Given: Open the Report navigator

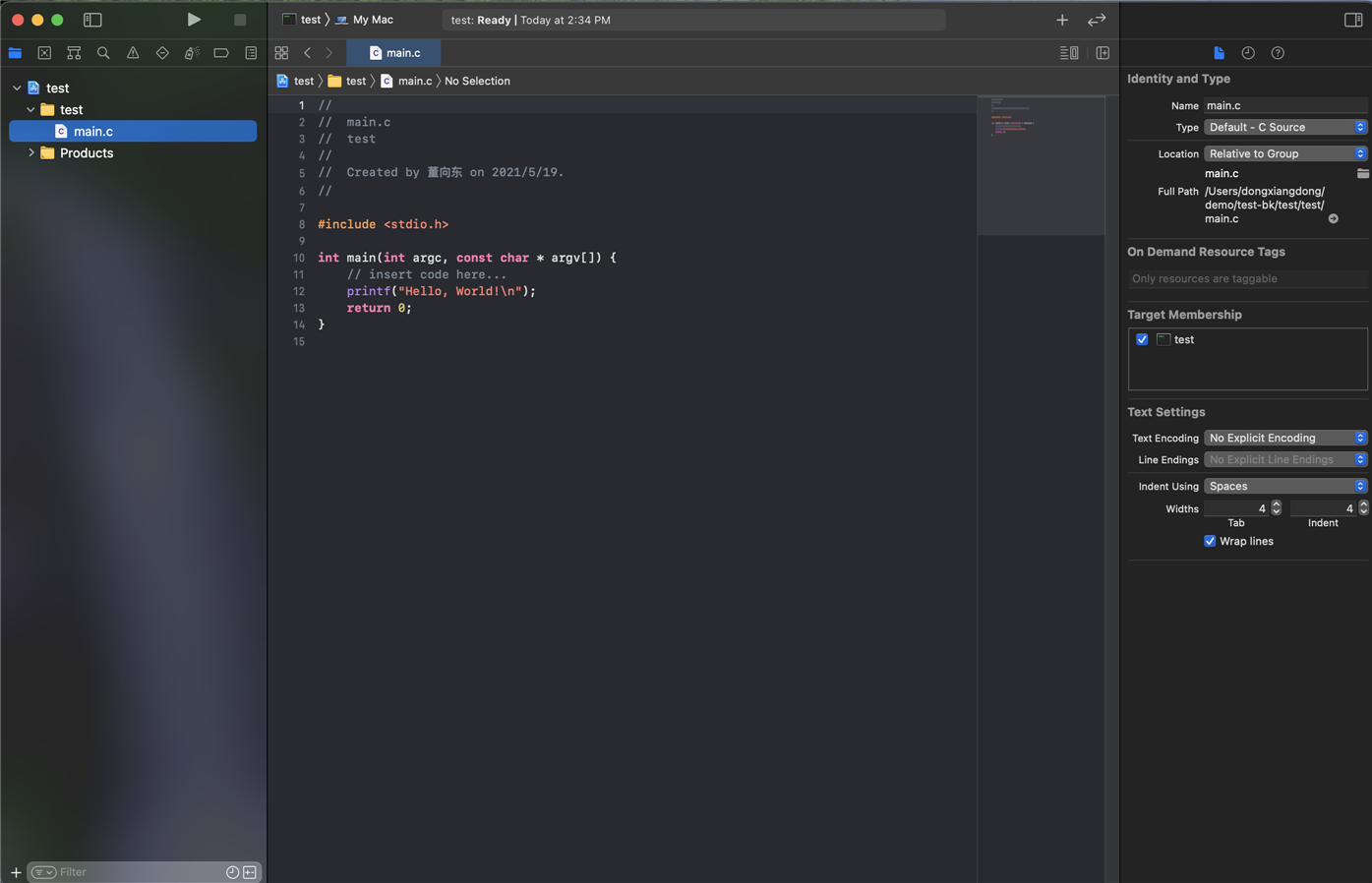Looking at the screenshot, I should coord(251,53).
